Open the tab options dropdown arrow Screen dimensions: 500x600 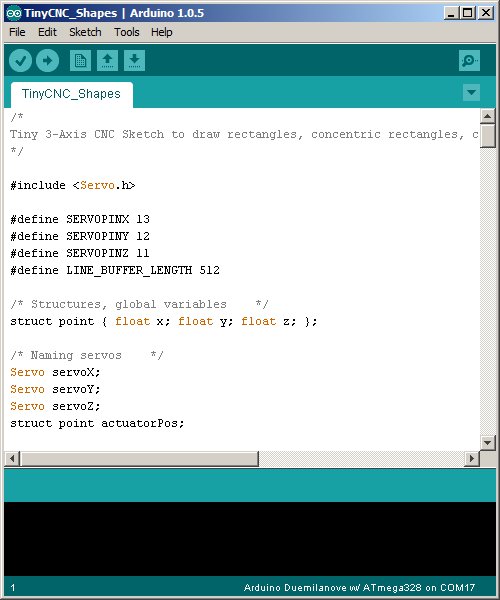471,93
